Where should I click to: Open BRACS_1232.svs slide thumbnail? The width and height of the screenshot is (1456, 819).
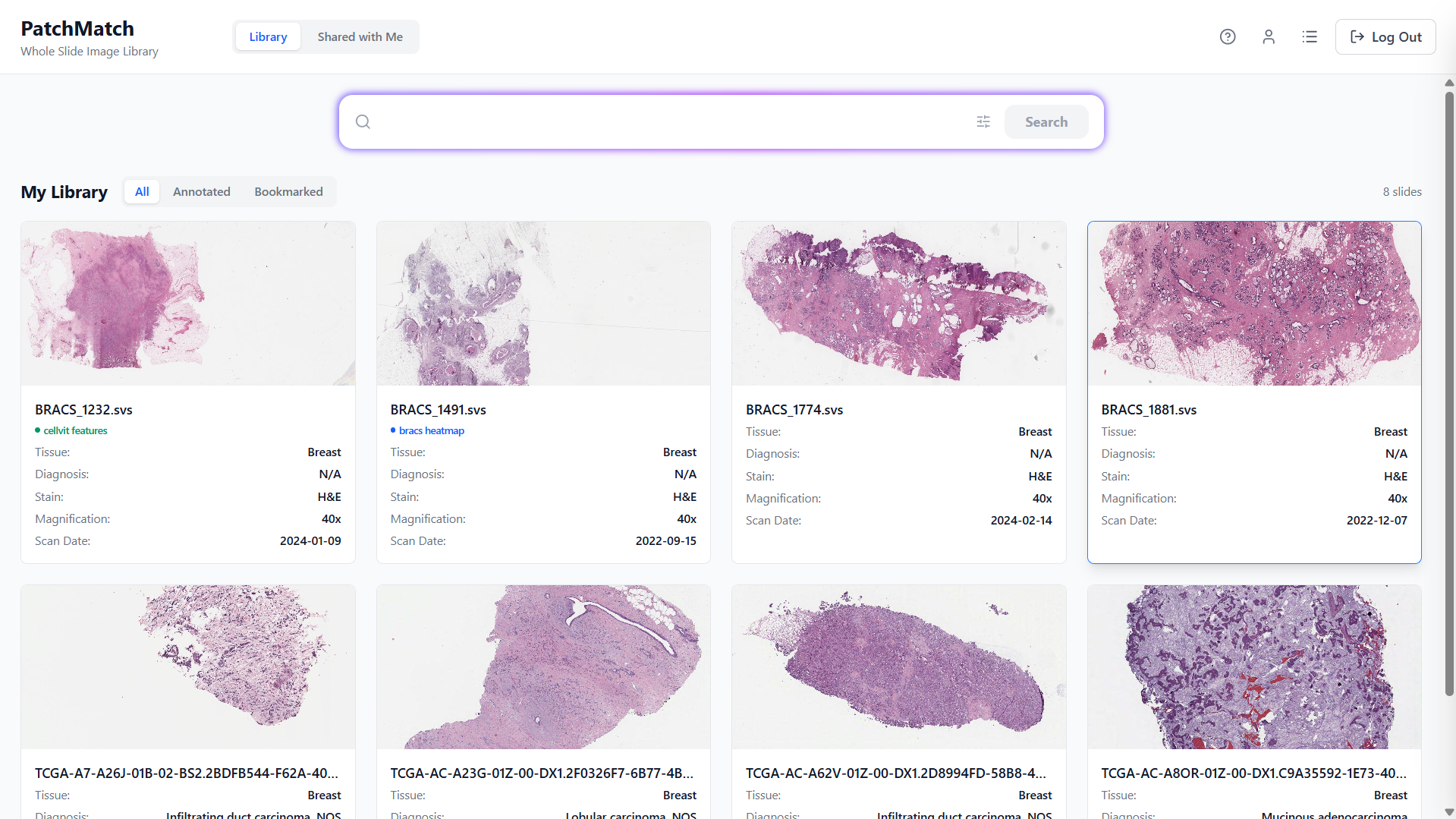(188, 304)
